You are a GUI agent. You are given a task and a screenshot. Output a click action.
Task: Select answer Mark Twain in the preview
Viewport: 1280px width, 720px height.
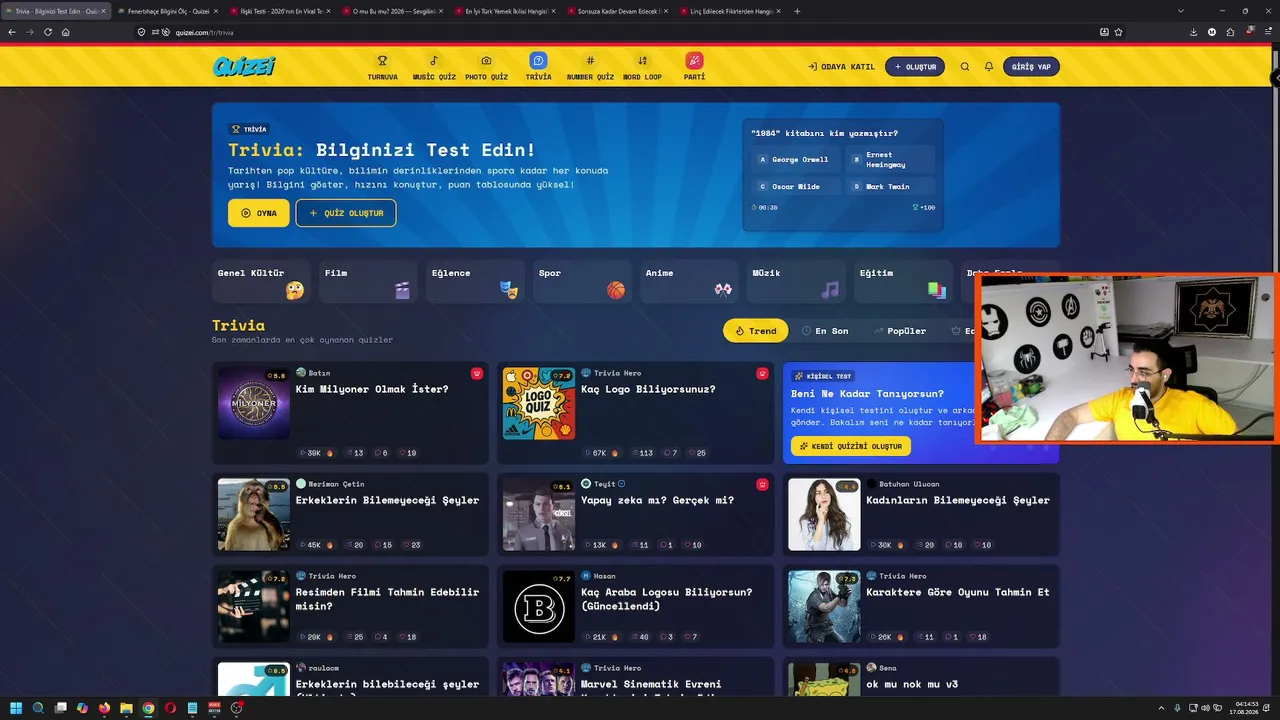click(x=890, y=186)
